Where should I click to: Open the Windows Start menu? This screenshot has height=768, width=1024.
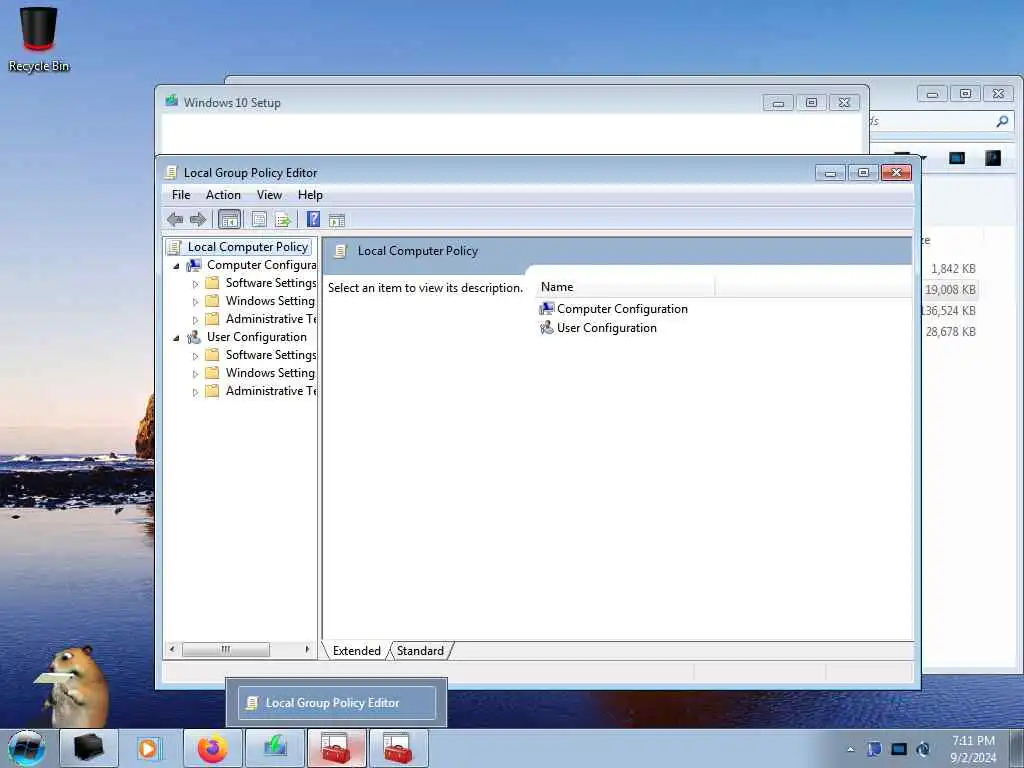pyautogui.click(x=27, y=748)
